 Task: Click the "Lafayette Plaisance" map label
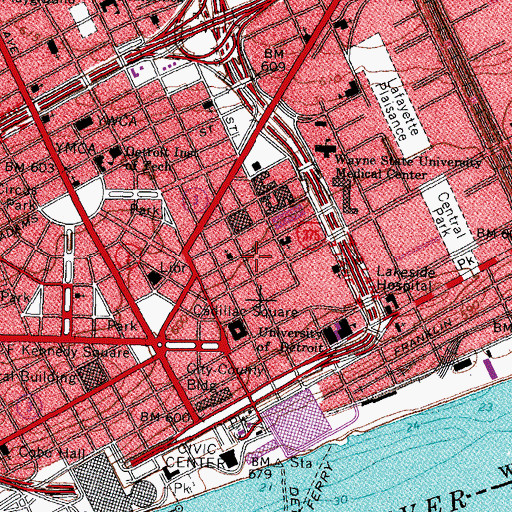click(398, 109)
